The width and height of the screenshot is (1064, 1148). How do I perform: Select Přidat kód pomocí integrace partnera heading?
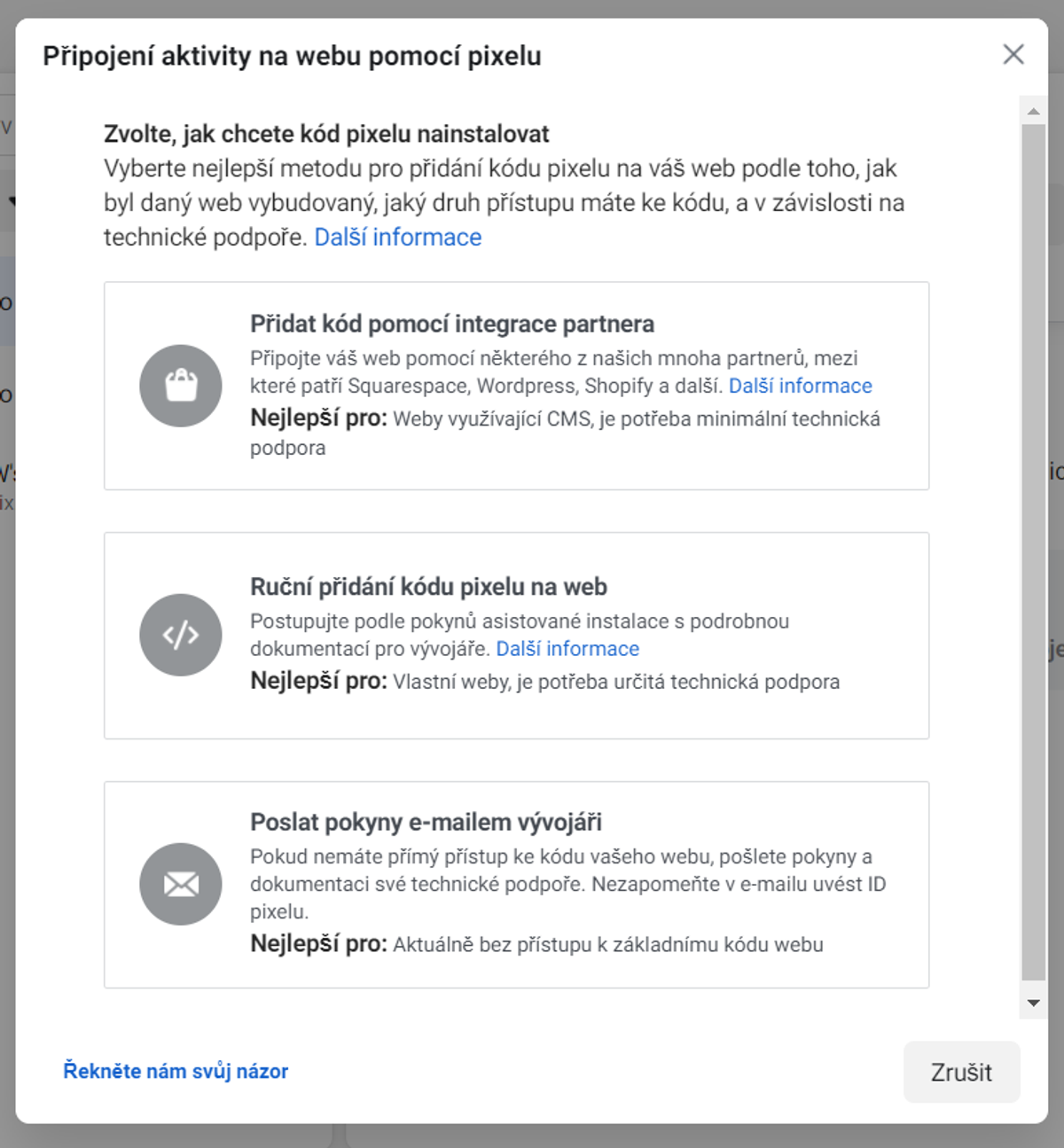(452, 324)
